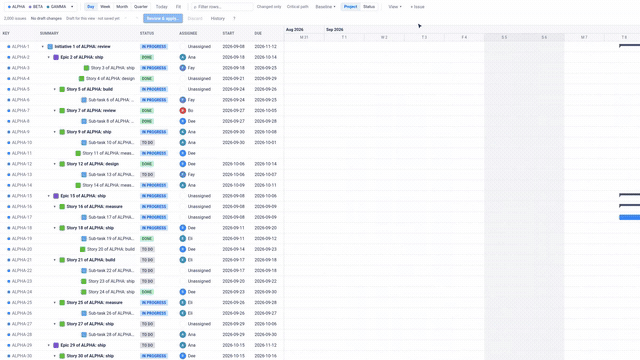
Task: Toggle the BETA project filter chip
Action: coord(36,7)
